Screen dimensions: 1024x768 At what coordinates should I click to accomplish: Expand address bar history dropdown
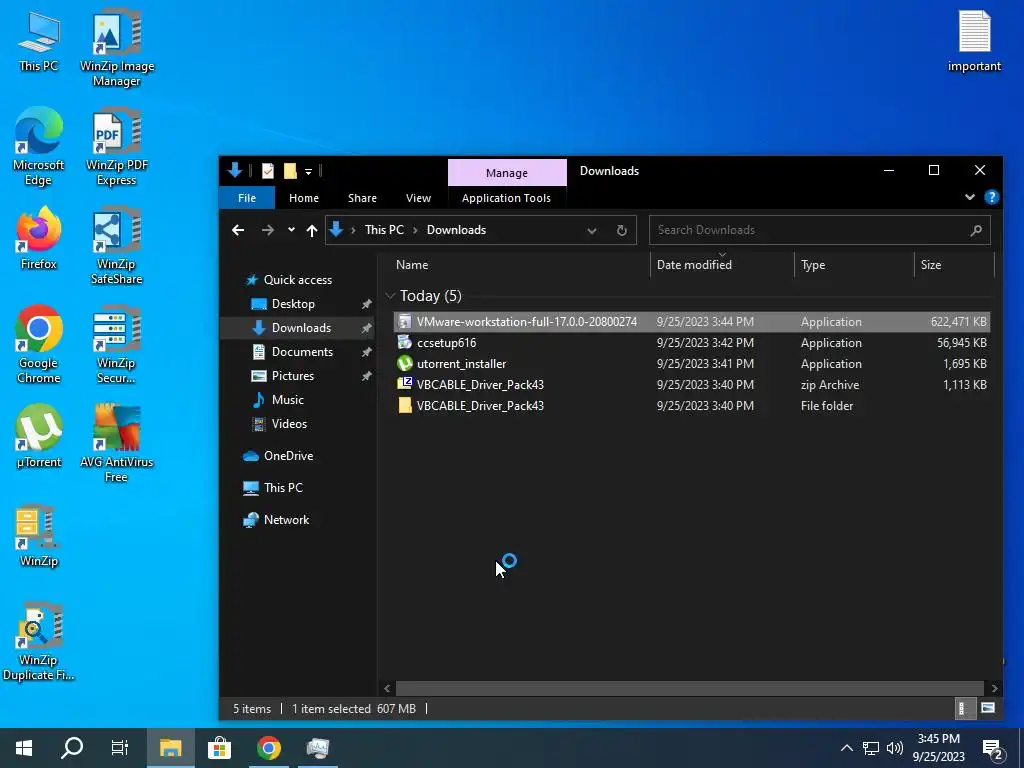tap(592, 230)
